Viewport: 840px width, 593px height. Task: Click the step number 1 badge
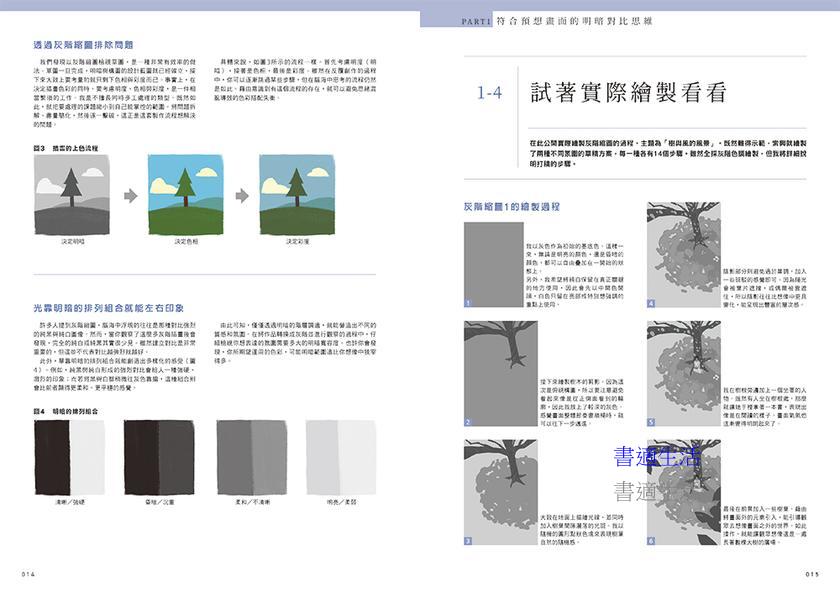coord(468,302)
